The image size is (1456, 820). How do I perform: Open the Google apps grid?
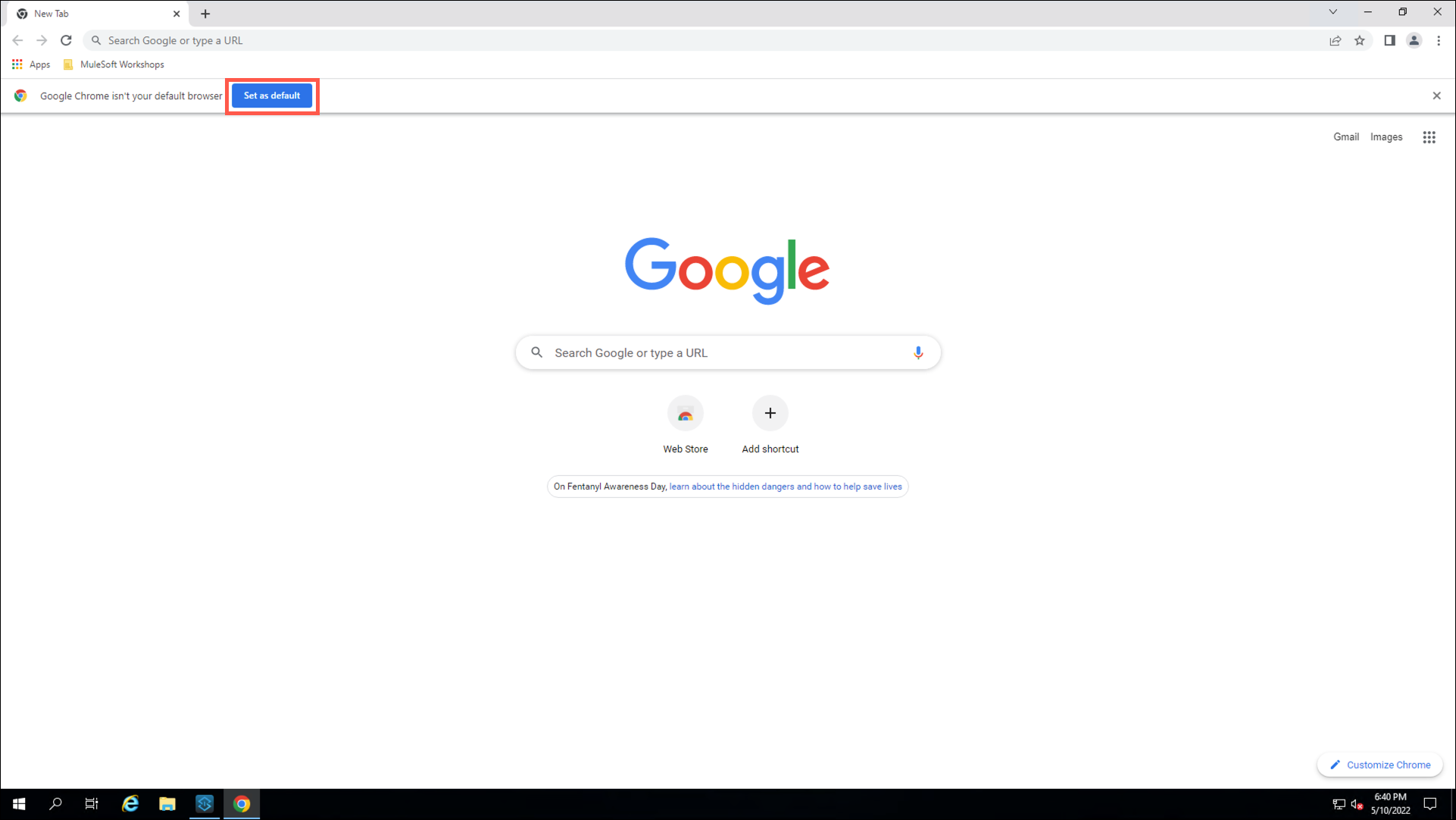(x=1429, y=137)
